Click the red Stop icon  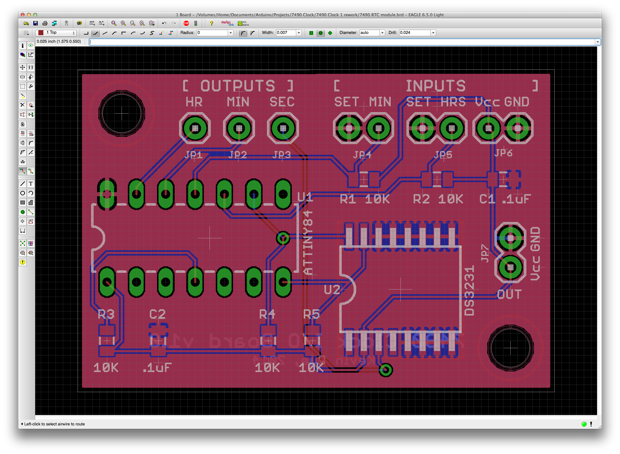186,23
